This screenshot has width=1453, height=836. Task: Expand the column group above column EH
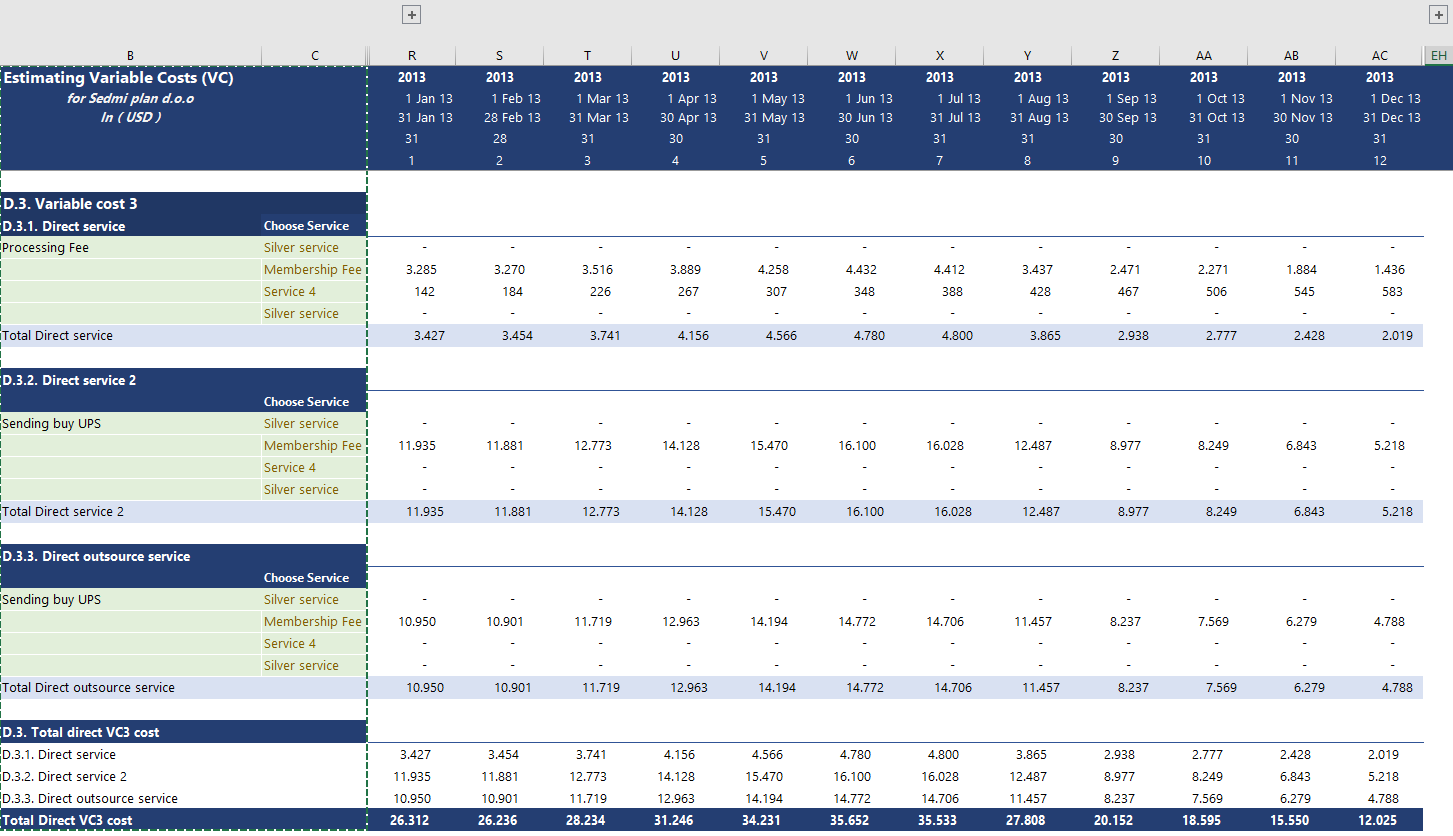pyautogui.click(x=1439, y=14)
